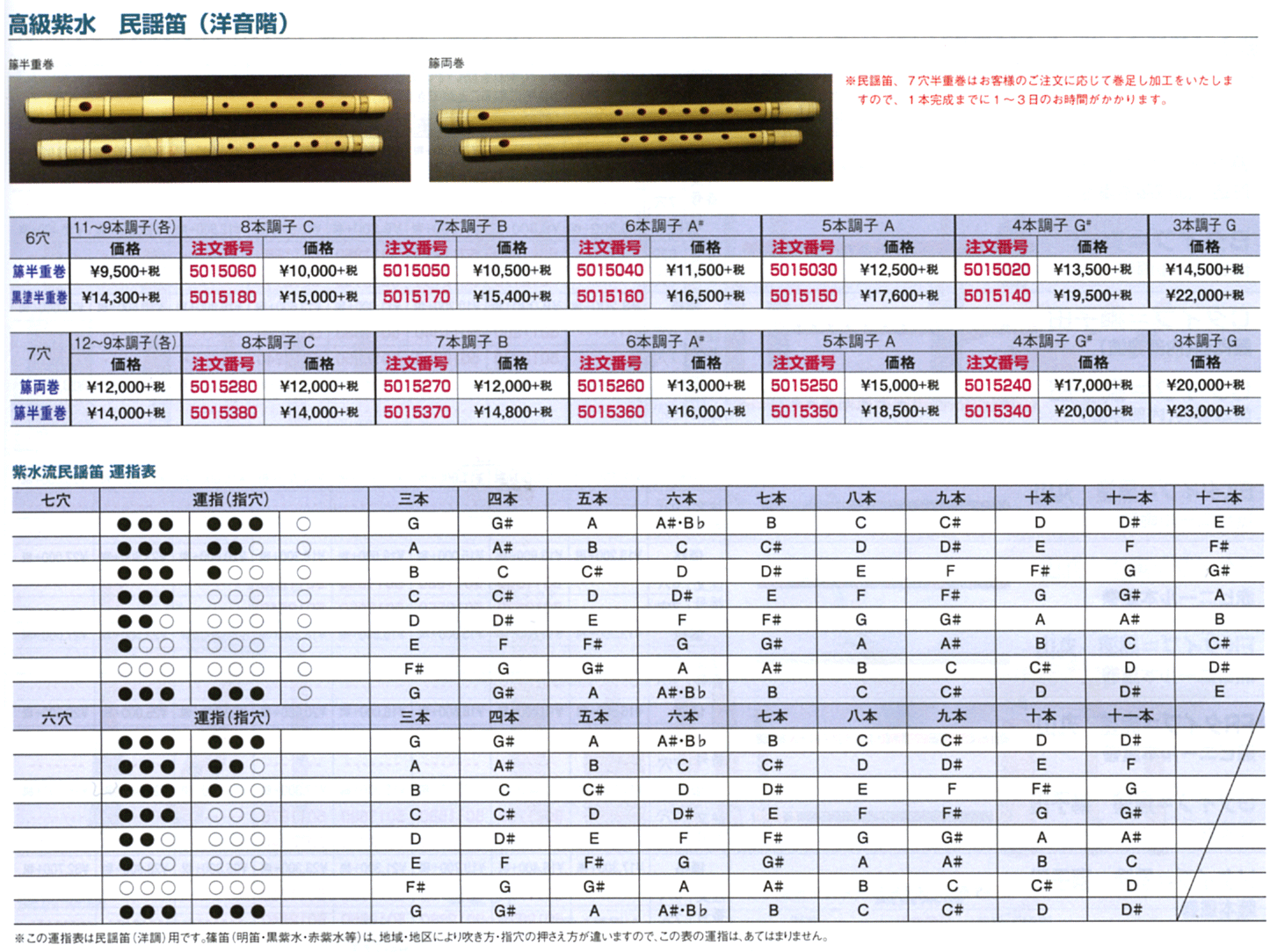Select order number 5015160
Image resolution: width=1270 pixels, height=952 pixels.
coord(610,296)
